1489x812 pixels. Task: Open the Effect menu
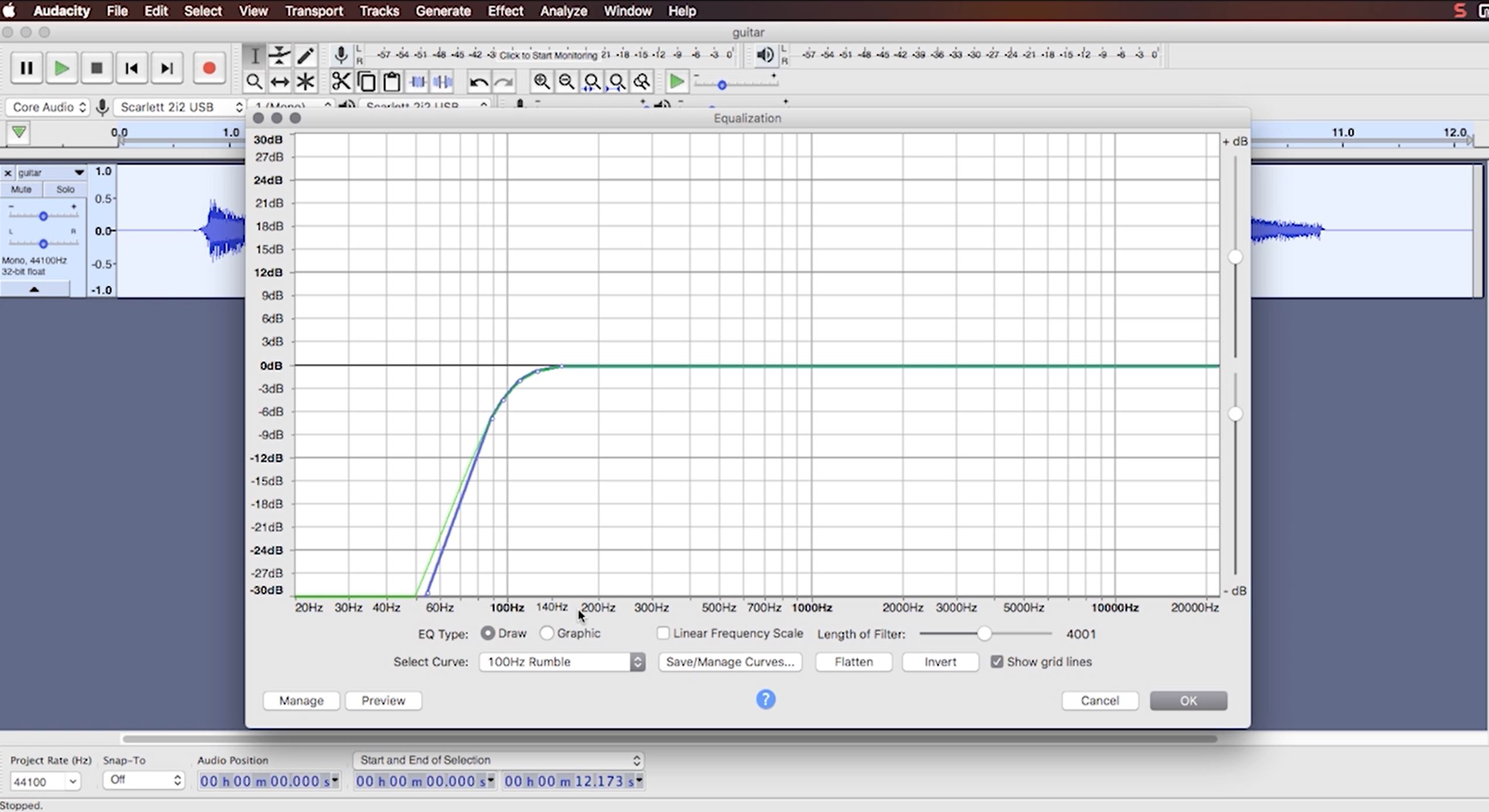coord(505,11)
